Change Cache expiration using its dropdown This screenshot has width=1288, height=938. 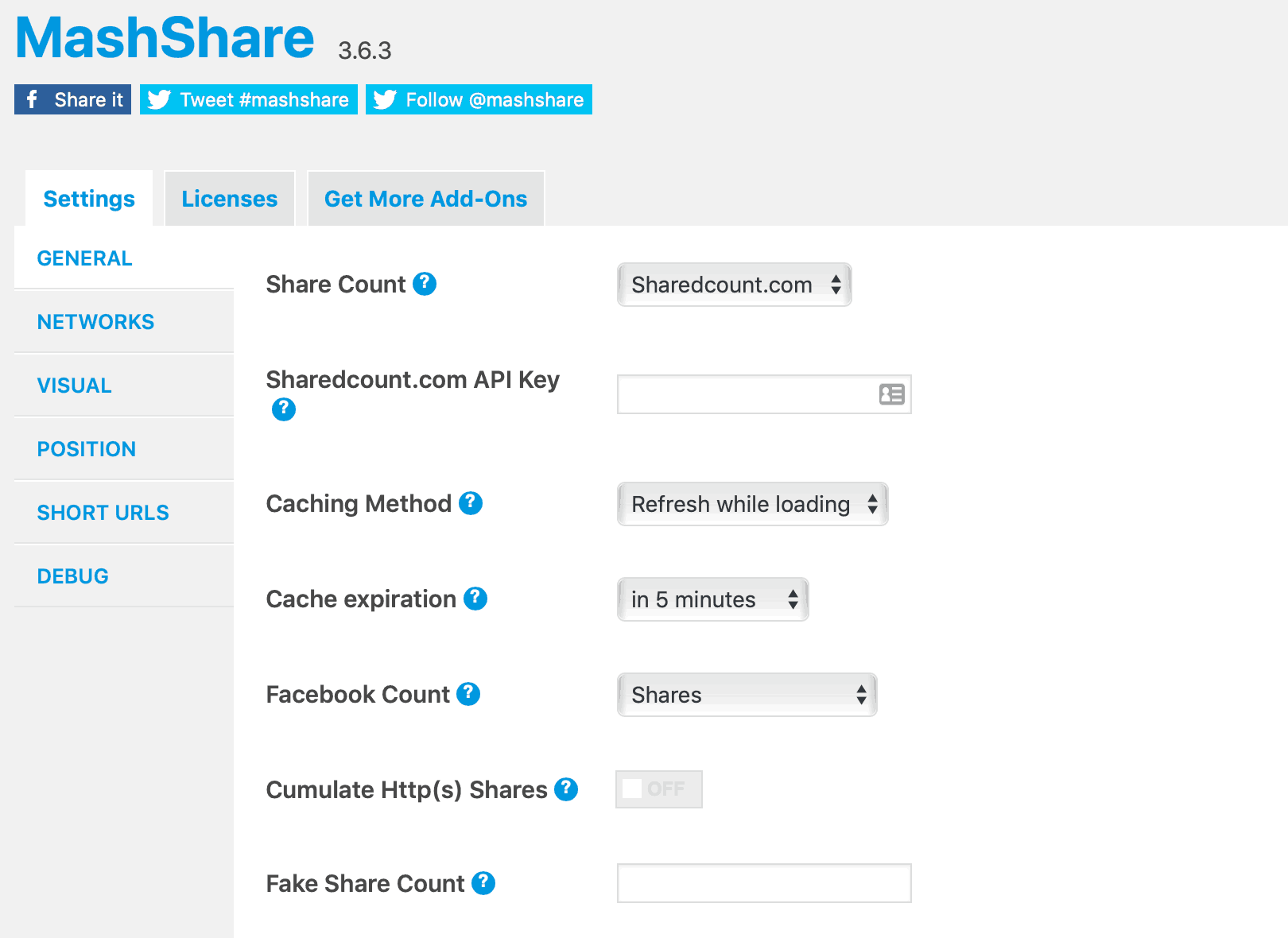[x=712, y=599]
